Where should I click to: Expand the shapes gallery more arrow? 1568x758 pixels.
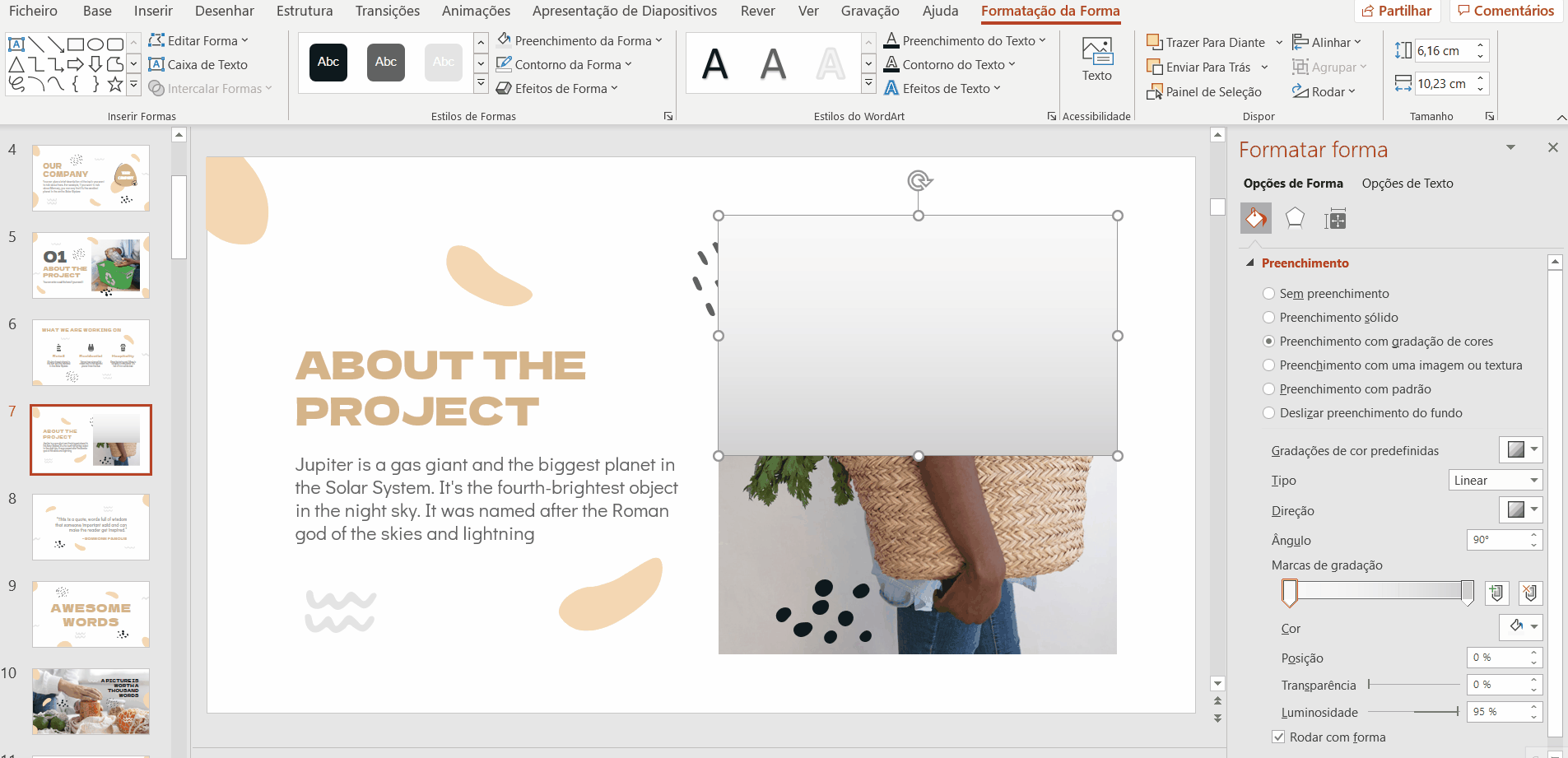pyautogui.click(x=133, y=83)
